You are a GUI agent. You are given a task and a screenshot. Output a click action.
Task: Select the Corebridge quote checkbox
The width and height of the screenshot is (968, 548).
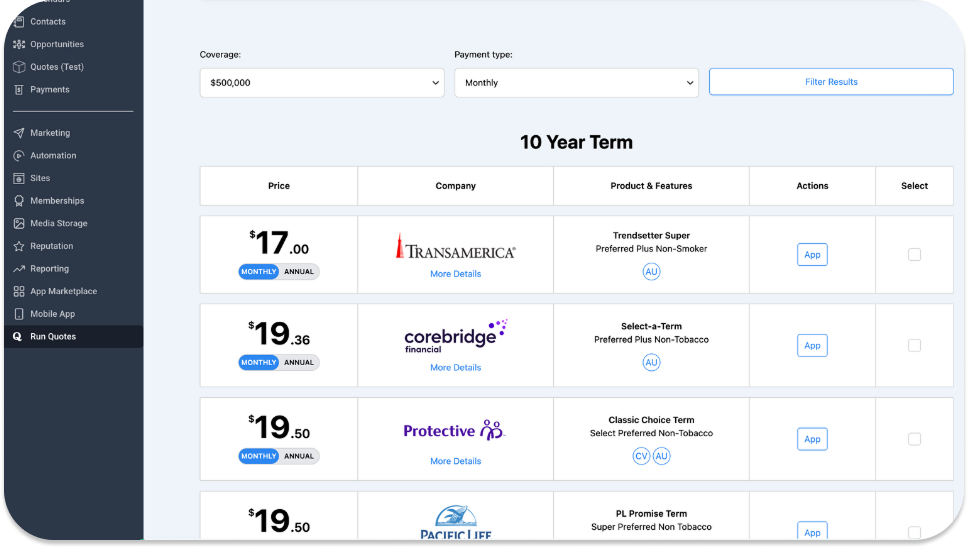pos(914,346)
